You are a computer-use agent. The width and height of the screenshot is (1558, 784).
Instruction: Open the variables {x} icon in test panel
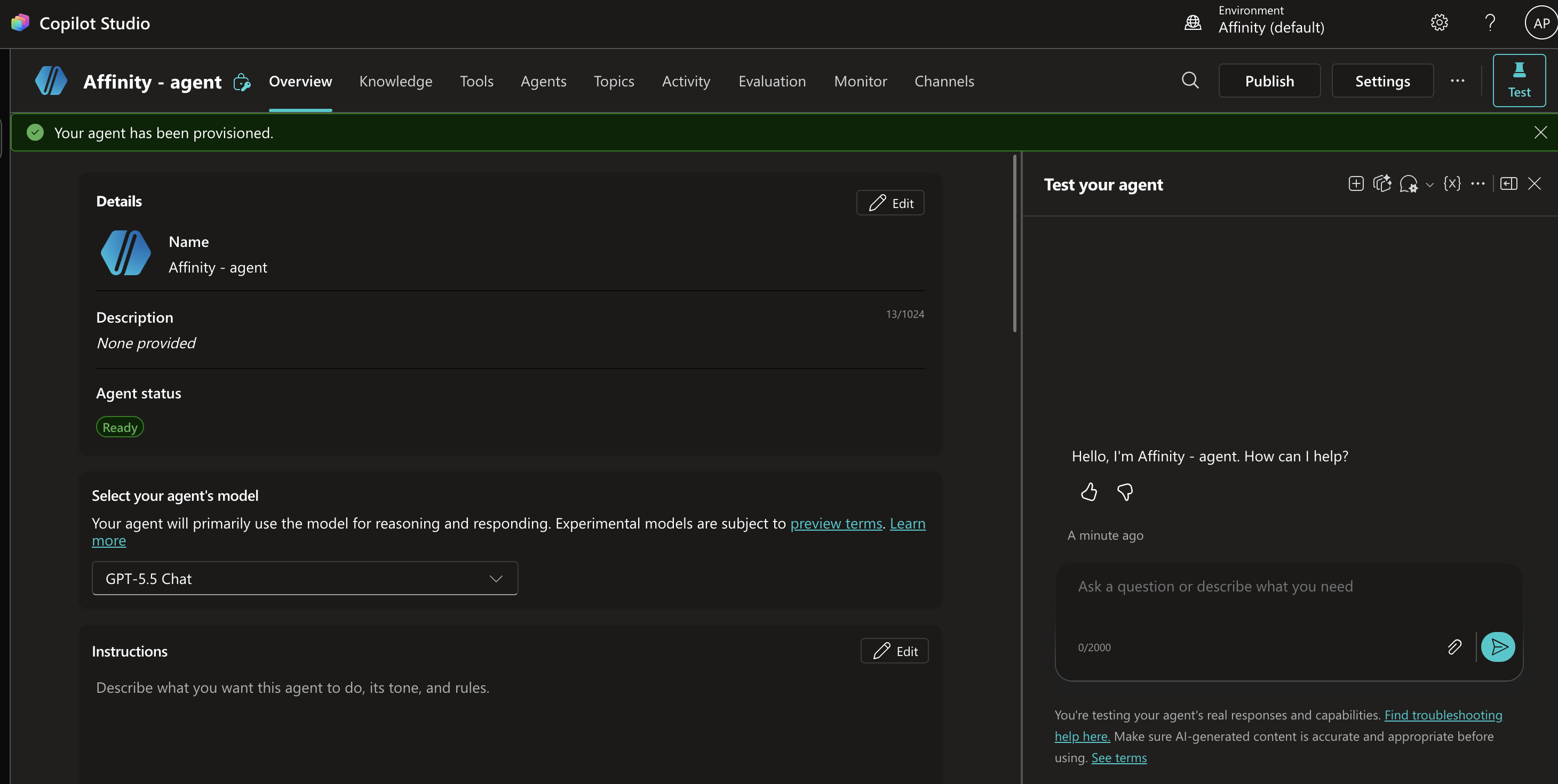point(1452,184)
